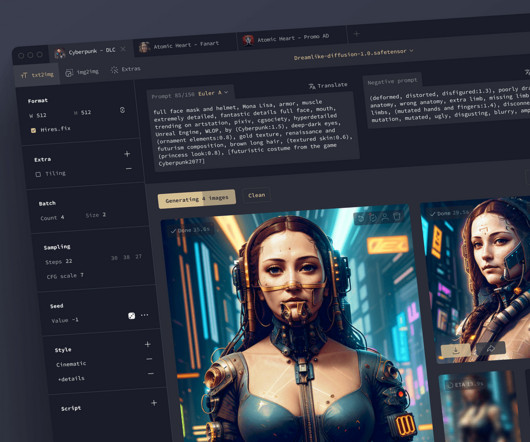Download the second generated image
This screenshot has height=442, width=530.
pos(455,350)
